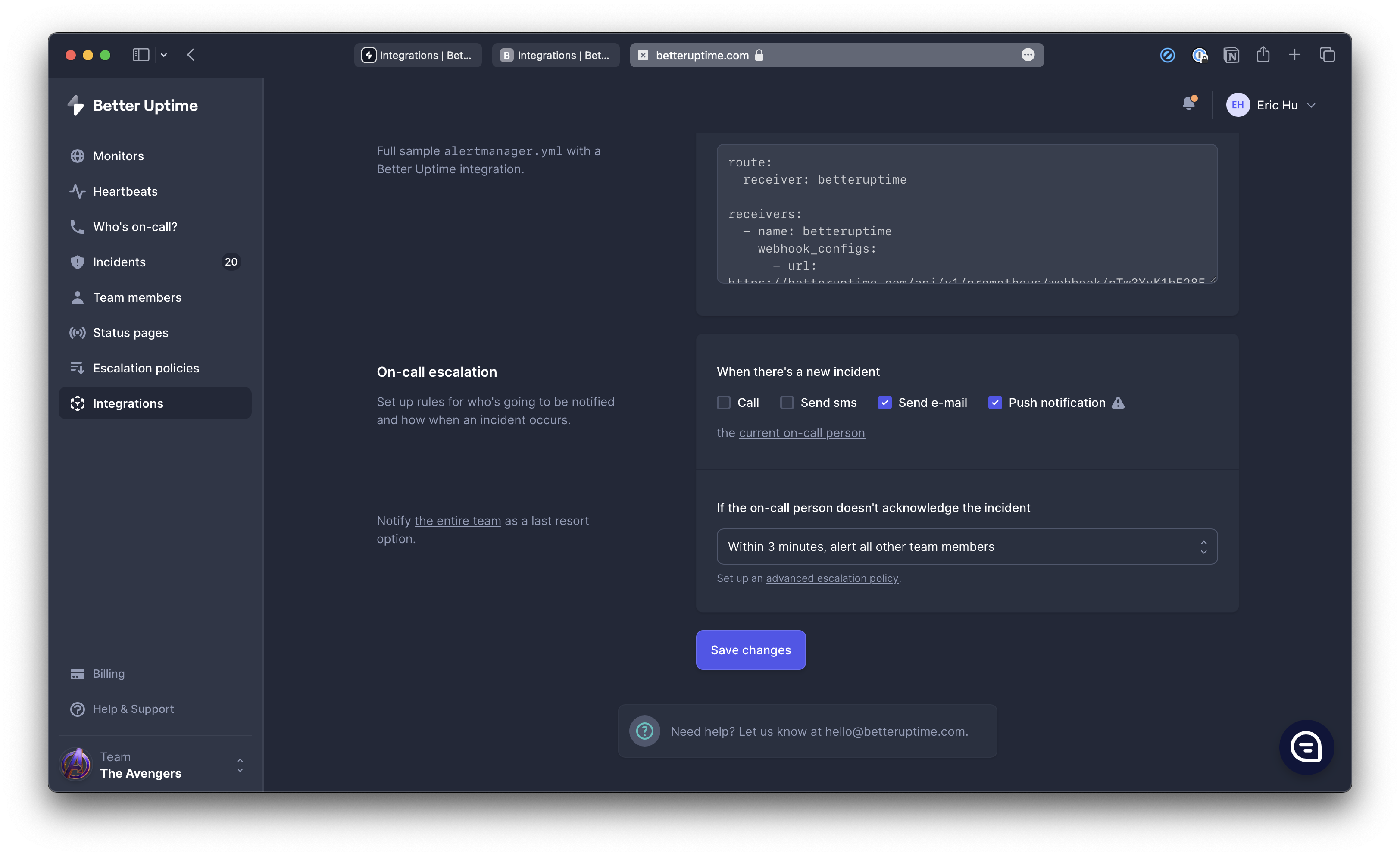Open the notifications bell
The width and height of the screenshot is (1400, 856).
coord(1189,104)
